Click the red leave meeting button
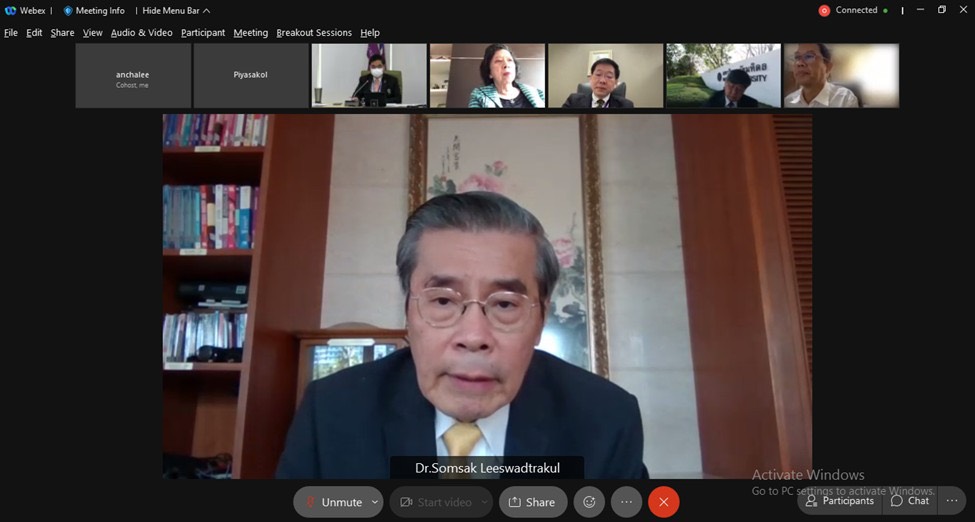Viewport: 975px width, 522px height. click(x=663, y=502)
